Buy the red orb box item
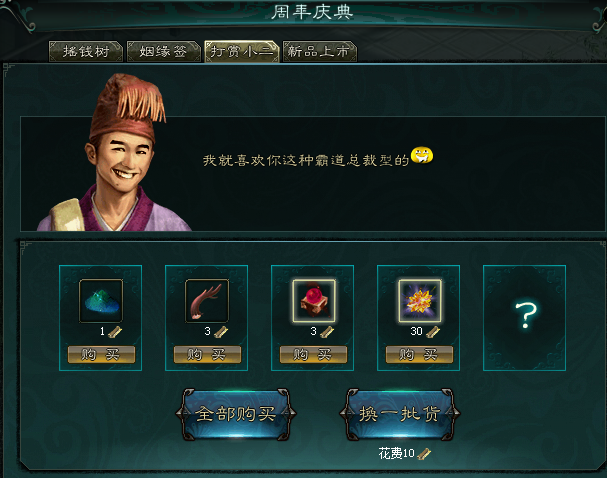This screenshot has height=478, width=607. [x=313, y=355]
